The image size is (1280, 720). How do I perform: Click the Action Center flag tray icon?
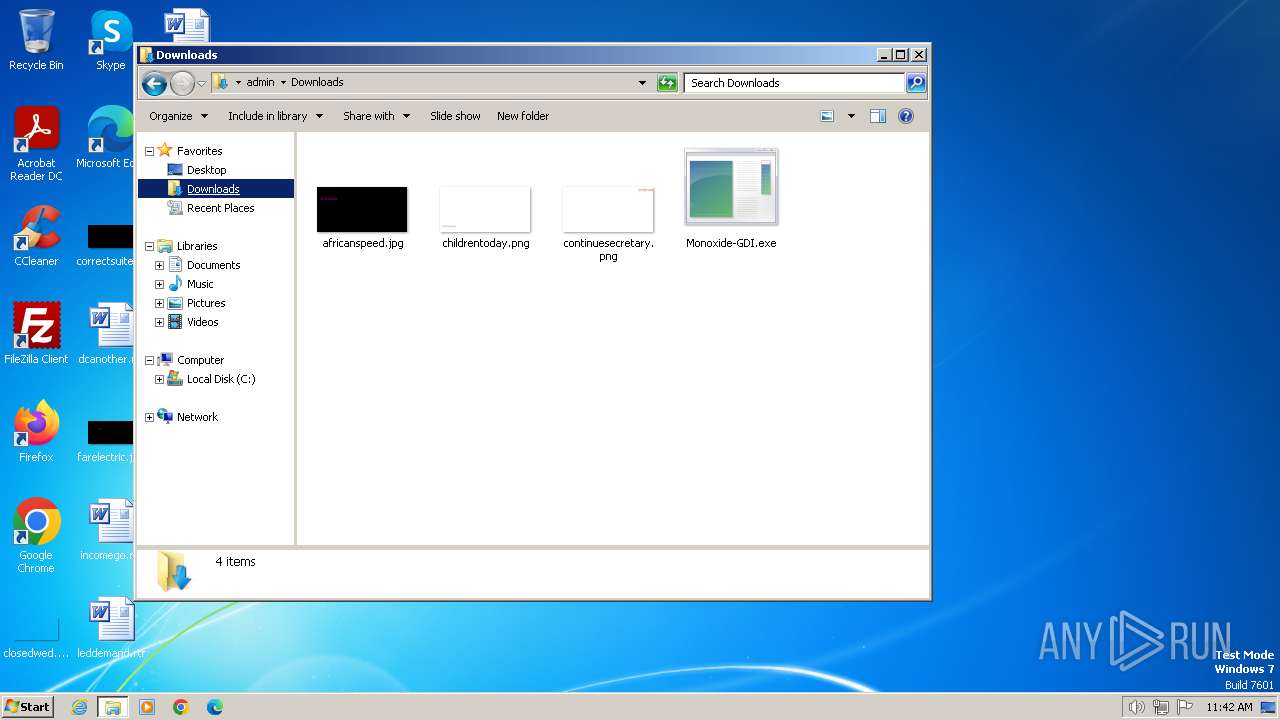(x=1185, y=707)
